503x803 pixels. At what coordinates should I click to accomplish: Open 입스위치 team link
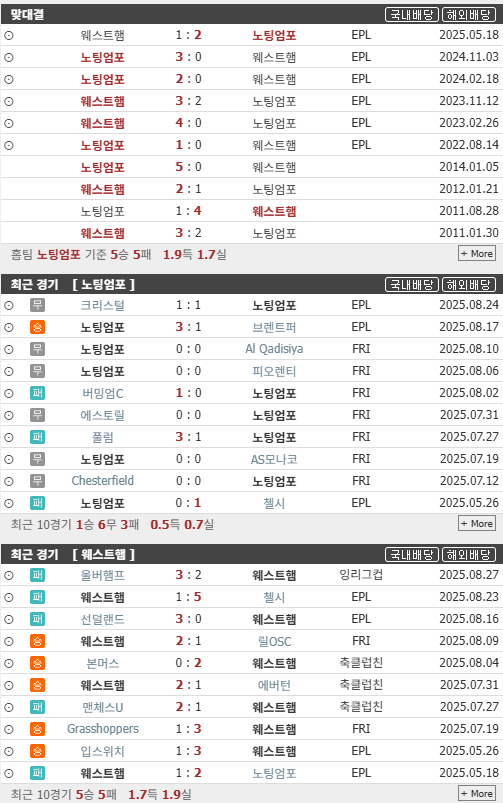[102, 752]
